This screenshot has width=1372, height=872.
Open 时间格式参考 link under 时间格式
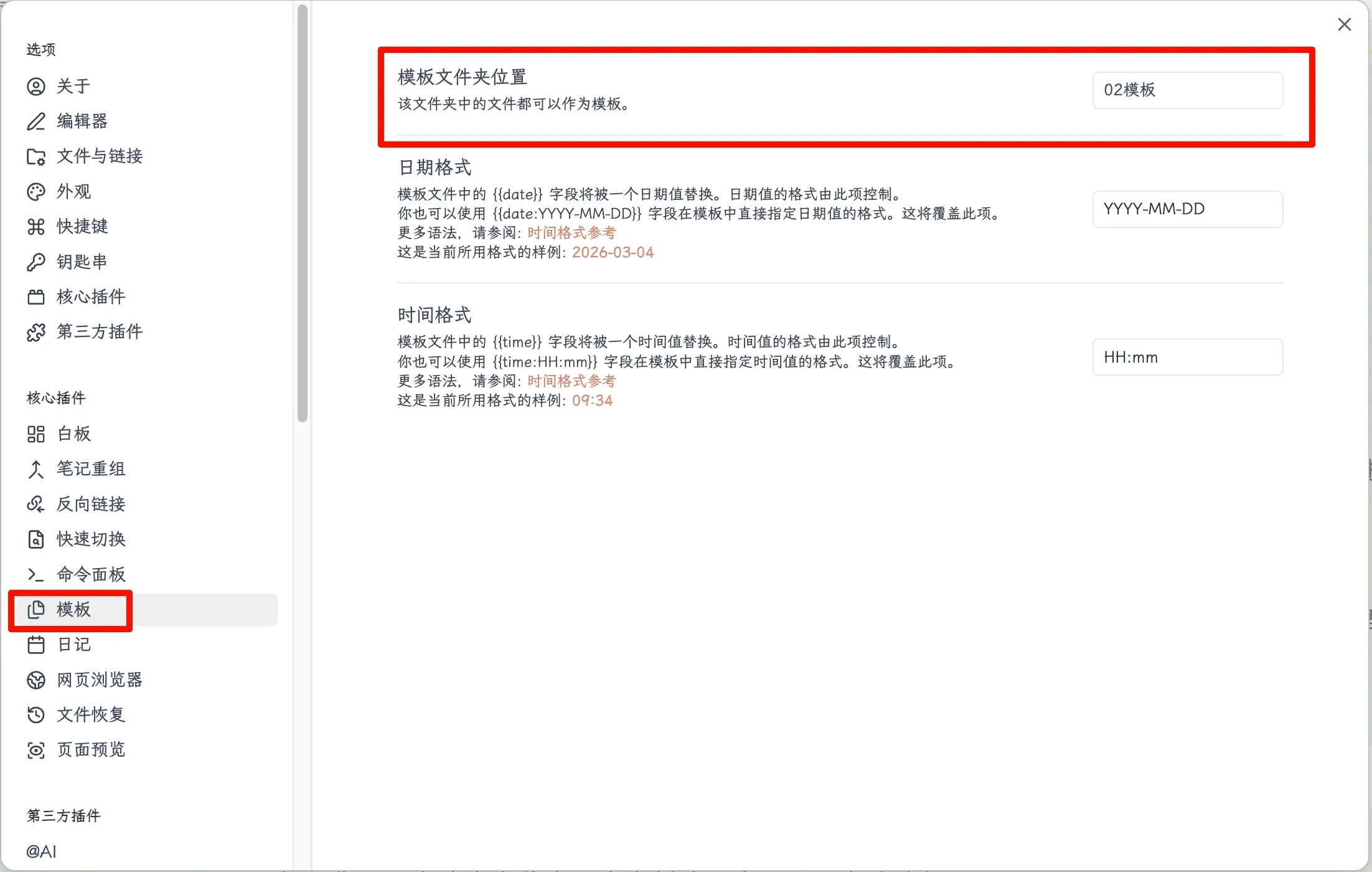coord(571,381)
